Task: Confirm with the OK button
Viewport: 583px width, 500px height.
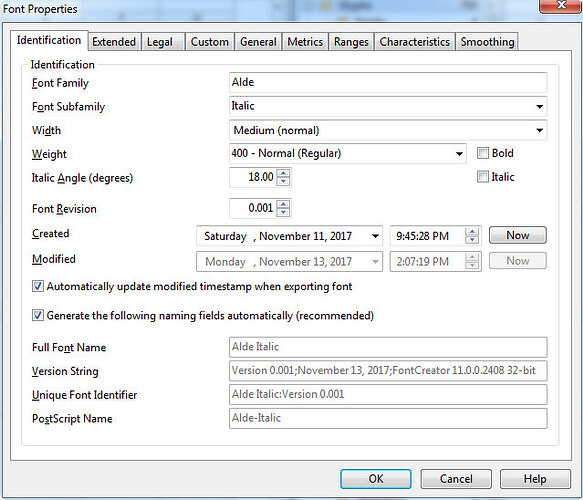Action: pos(376,479)
